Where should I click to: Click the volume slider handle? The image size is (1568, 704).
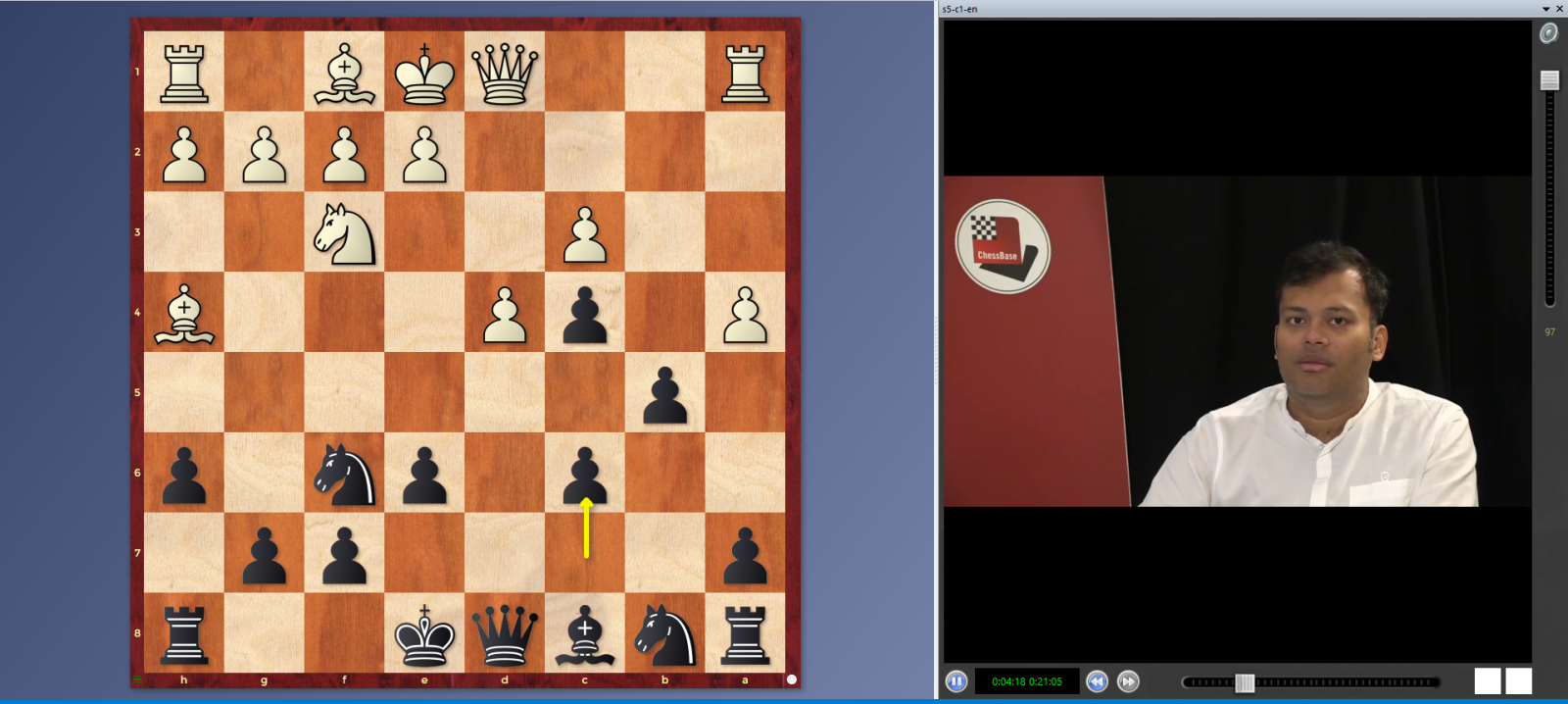(1549, 80)
